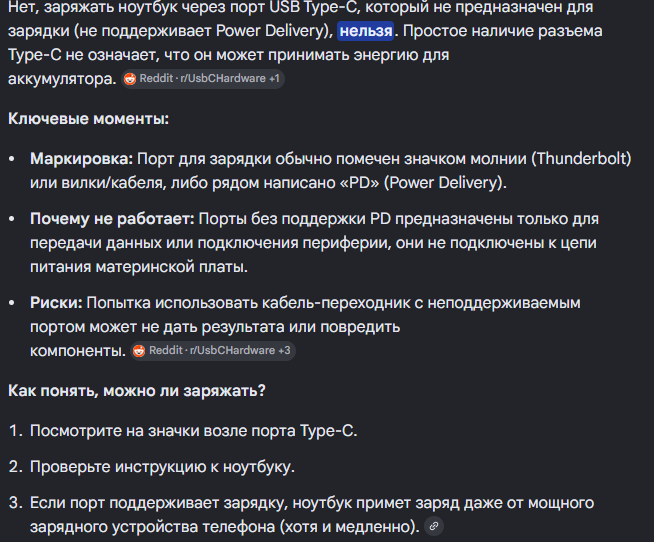Select the bold «Маркировка:» label
The width and height of the screenshot is (654, 542).
pyautogui.click(x=81, y=159)
